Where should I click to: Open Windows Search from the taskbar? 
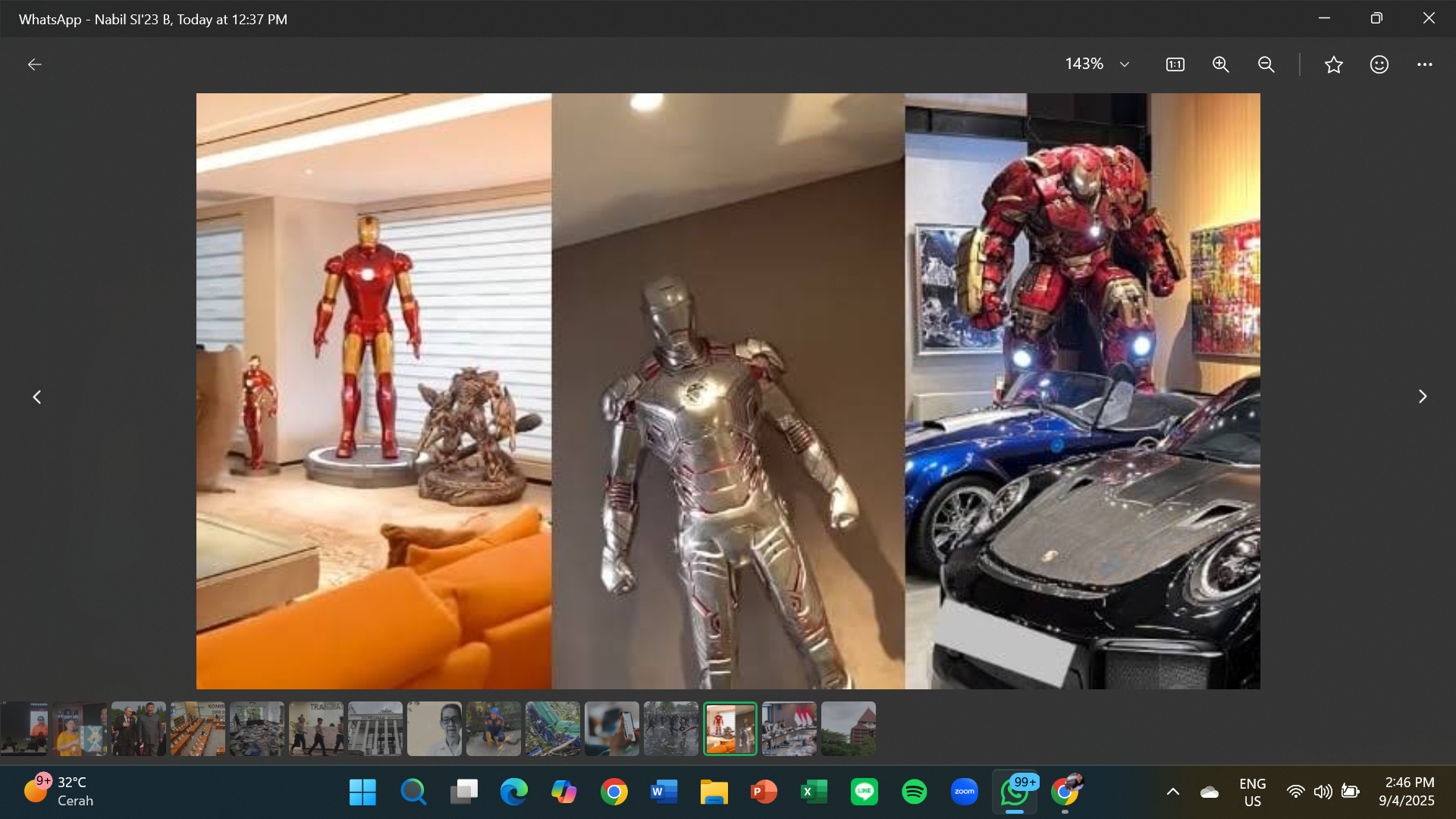[413, 792]
